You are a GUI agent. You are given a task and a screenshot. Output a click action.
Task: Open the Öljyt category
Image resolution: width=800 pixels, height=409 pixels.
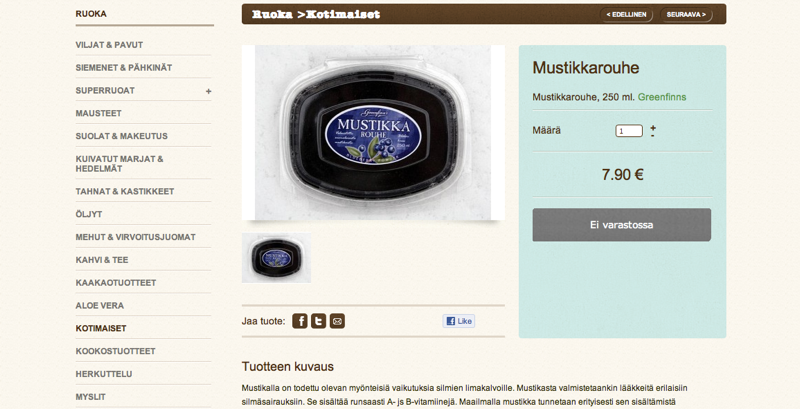coord(89,214)
